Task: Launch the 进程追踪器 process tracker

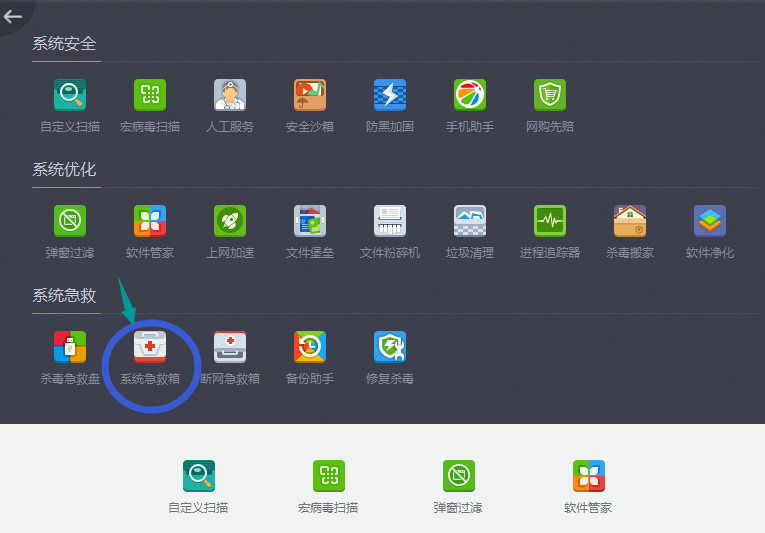Action: 550,221
